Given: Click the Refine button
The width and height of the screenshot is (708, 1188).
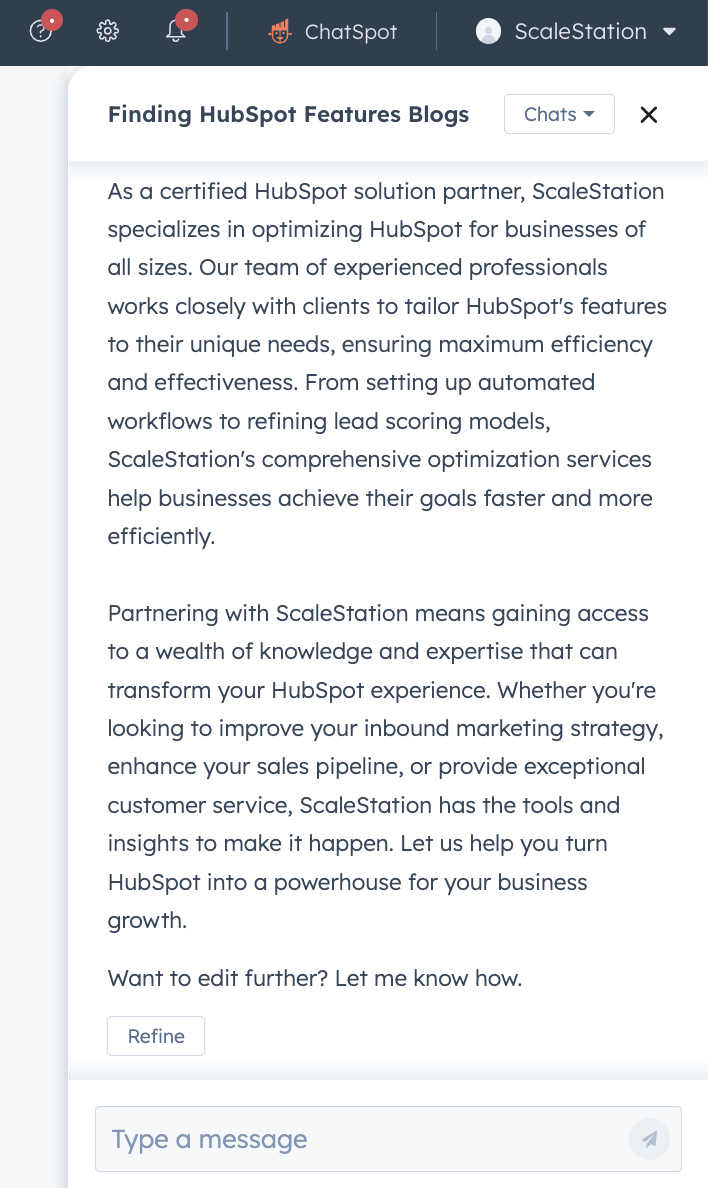Looking at the screenshot, I should pyautogui.click(x=155, y=1036).
